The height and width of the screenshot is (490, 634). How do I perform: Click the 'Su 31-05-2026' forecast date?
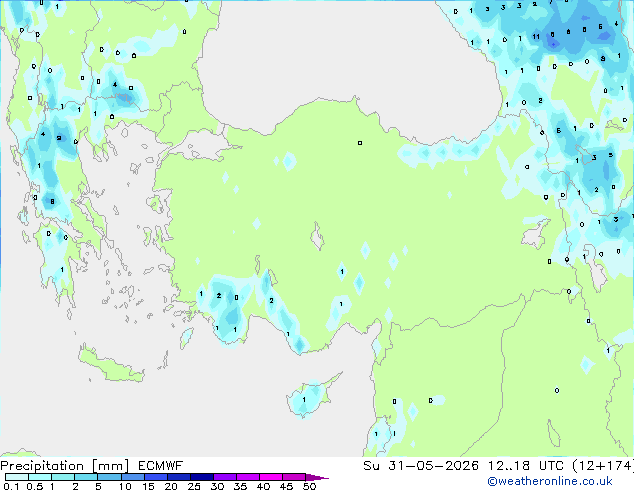pos(421,466)
